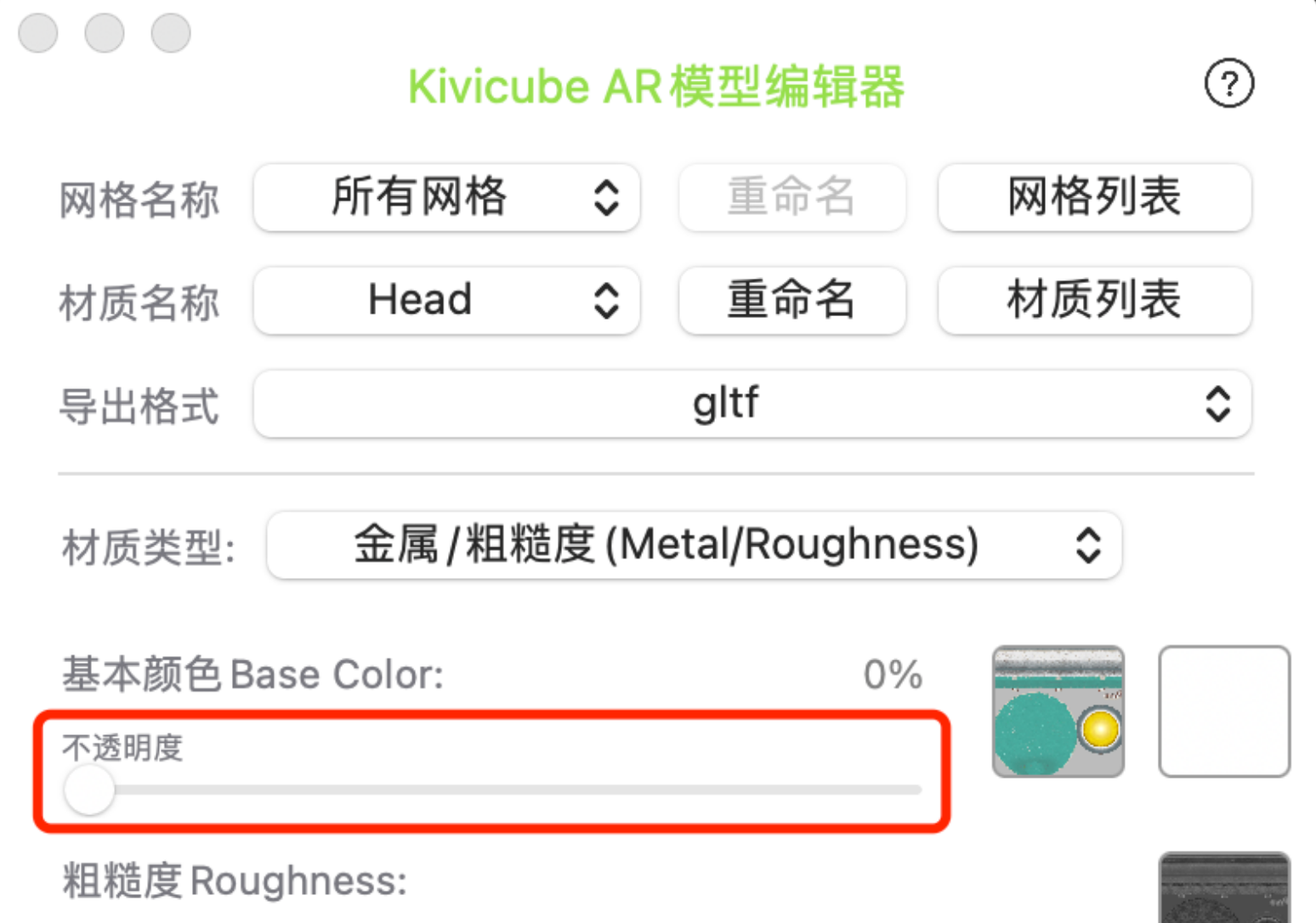Click the greyed-out 重命名 button for mesh
1316x923 pixels.
[x=791, y=198]
